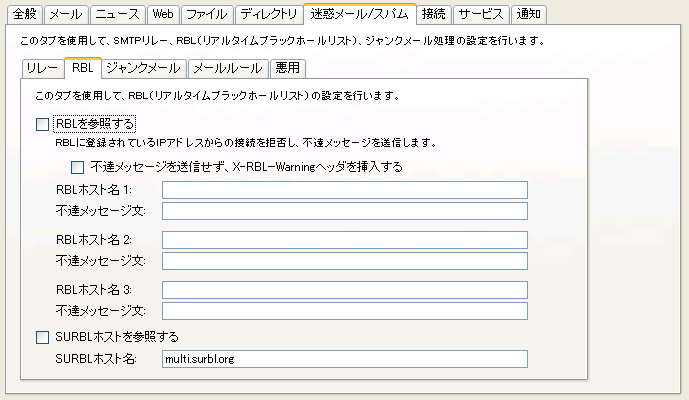The image size is (689, 400).
Task: Switch to the ディレクトリ tab
Action: (268, 14)
